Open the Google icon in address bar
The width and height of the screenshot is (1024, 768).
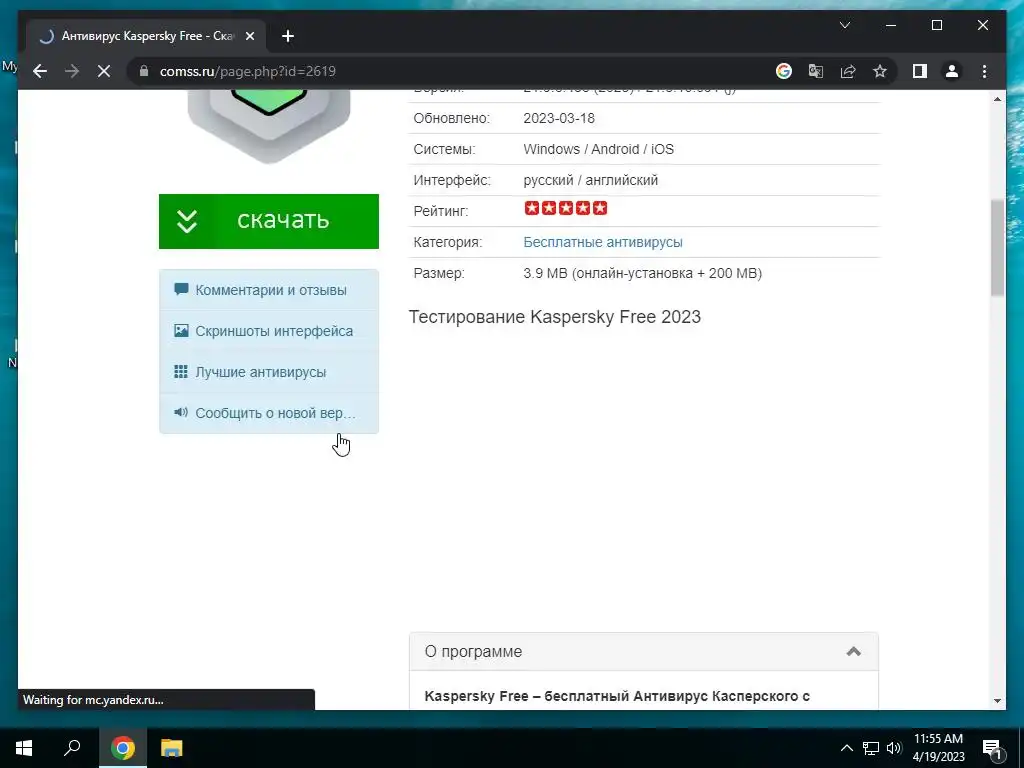784,71
